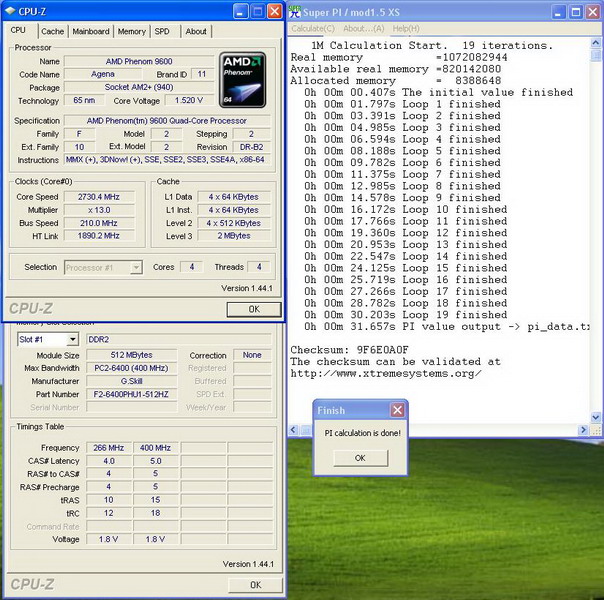Open the About menu in Super PI
The height and width of the screenshot is (600, 604).
pyautogui.click(x=365, y=28)
